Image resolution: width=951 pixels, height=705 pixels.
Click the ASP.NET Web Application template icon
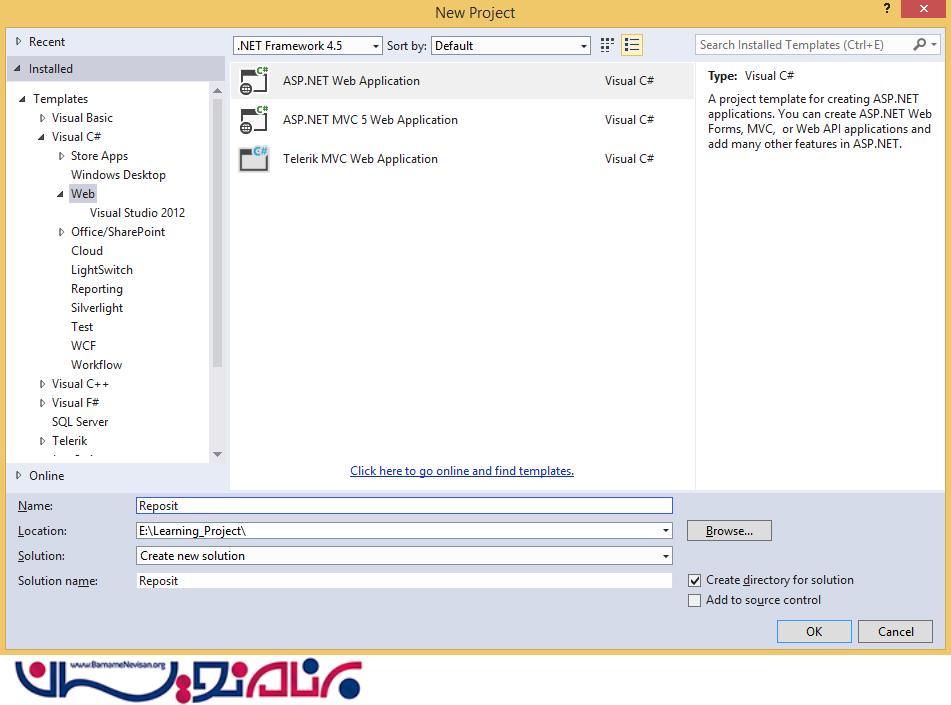coord(254,81)
